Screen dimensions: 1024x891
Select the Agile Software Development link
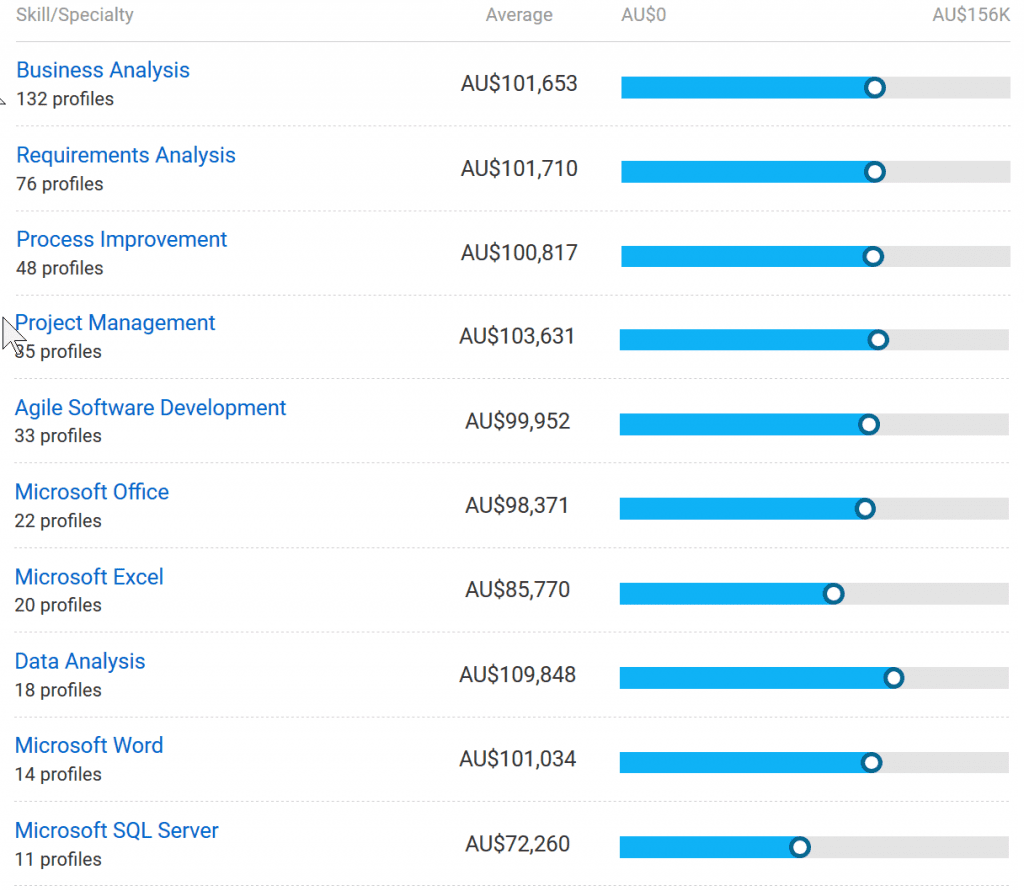point(151,408)
